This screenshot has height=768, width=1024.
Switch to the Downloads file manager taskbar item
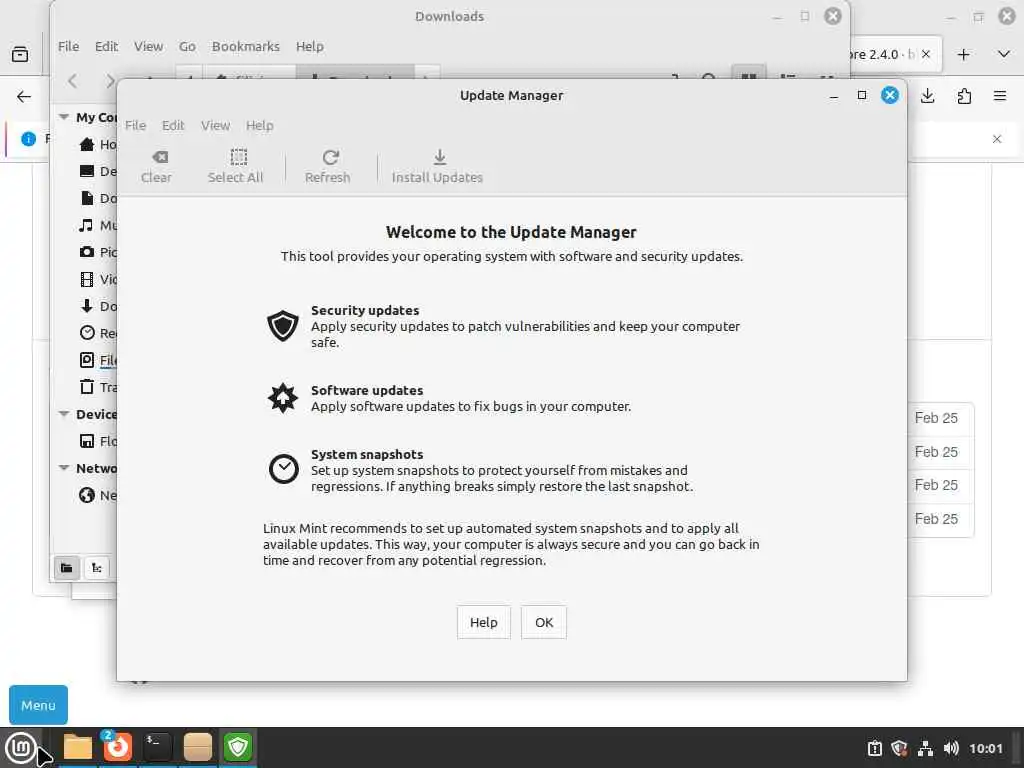click(x=197, y=747)
